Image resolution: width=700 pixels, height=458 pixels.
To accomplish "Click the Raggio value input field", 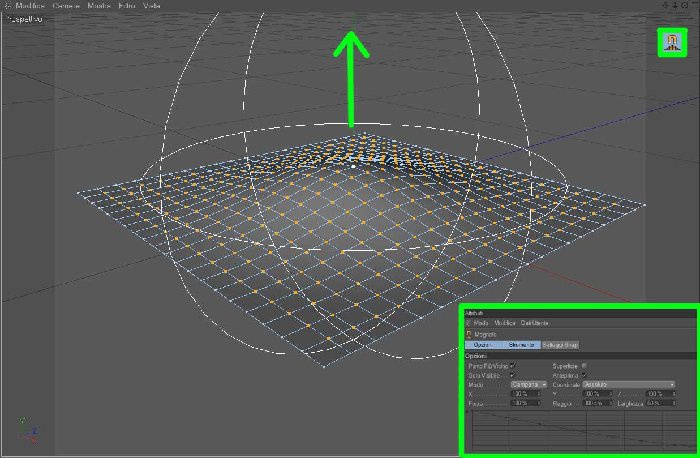I will 596,403.
